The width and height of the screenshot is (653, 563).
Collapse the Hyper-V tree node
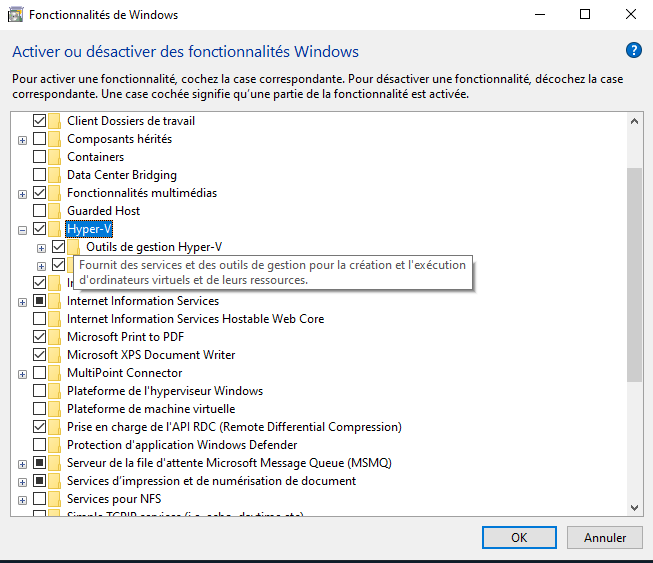[22, 230]
